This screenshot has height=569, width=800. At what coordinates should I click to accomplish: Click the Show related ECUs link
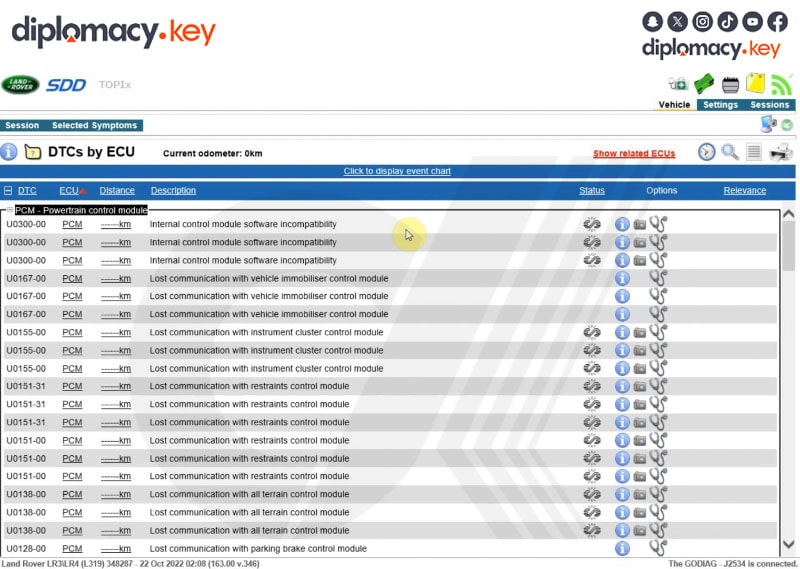pyautogui.click(x=633, y=153)
